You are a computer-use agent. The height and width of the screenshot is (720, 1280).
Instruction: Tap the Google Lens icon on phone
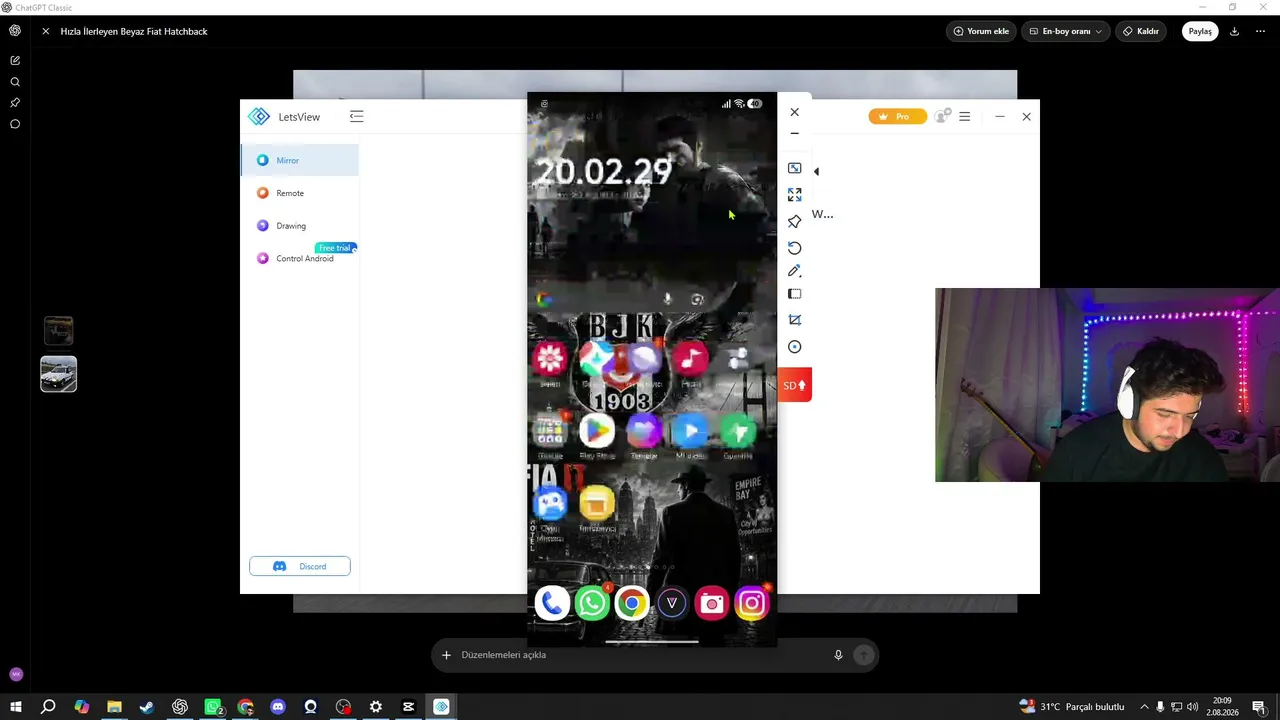(x=697, y=299)
